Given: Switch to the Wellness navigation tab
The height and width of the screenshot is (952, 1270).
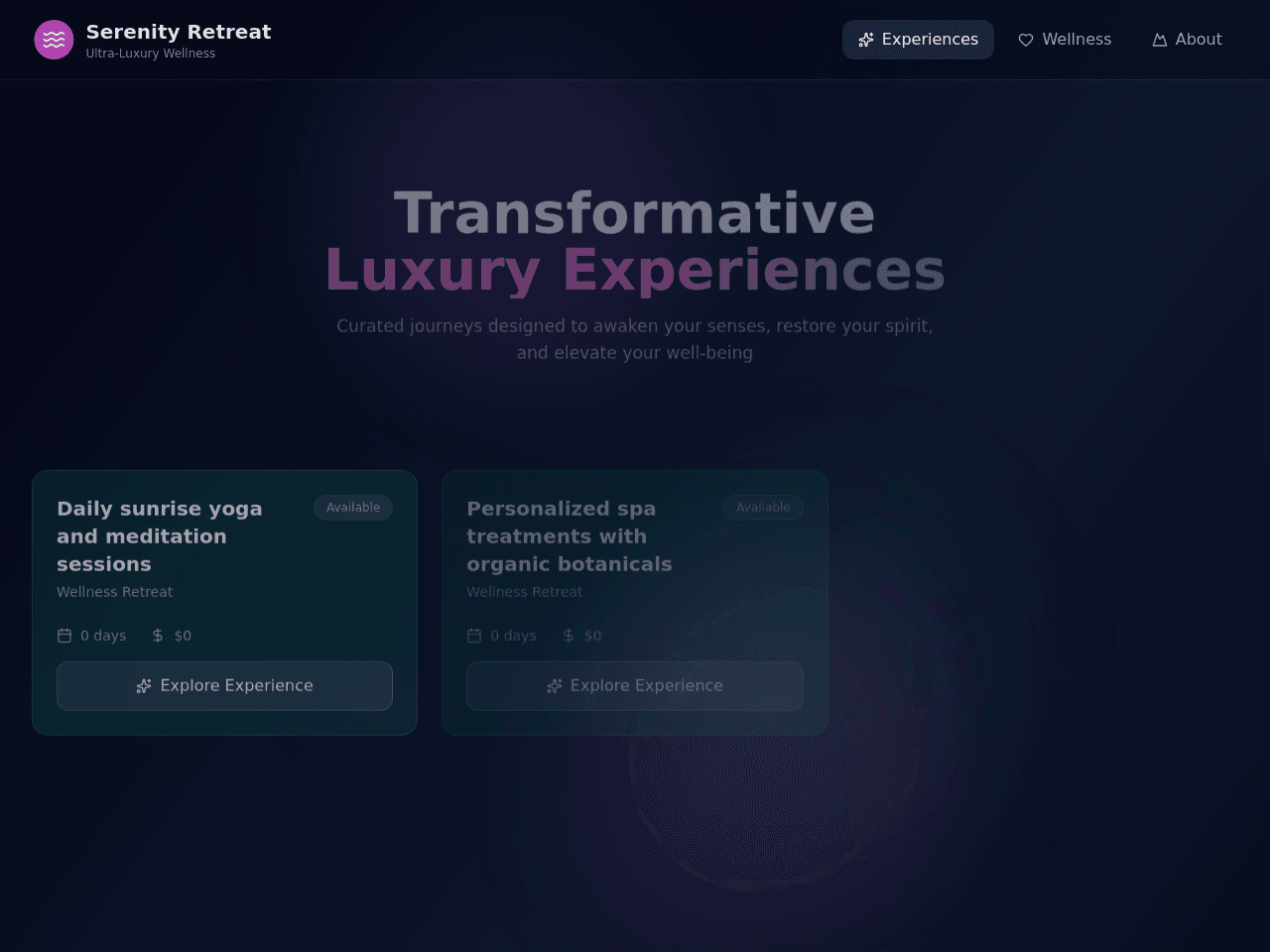Looking at the screenshot, I should coord(1065,40).
